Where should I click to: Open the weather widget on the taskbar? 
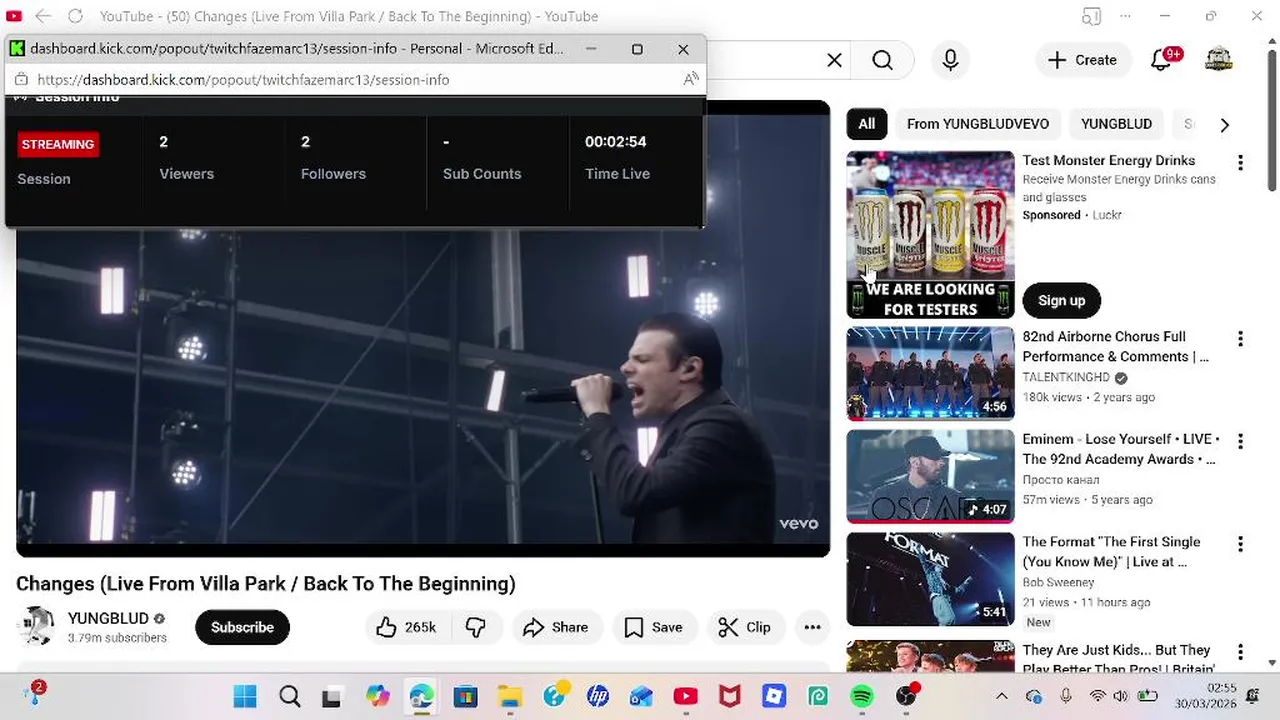point(36,694)
